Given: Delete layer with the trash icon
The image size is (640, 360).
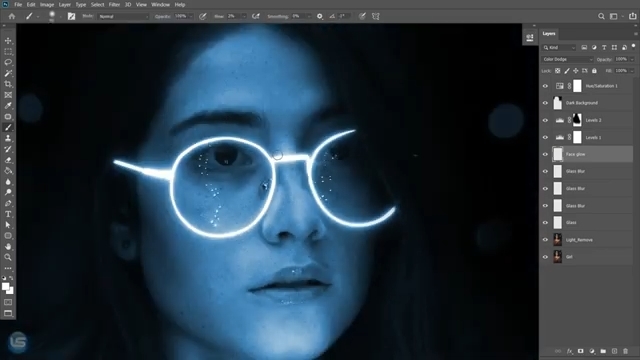Looking at the screenshot, I should tap(625, 351).
